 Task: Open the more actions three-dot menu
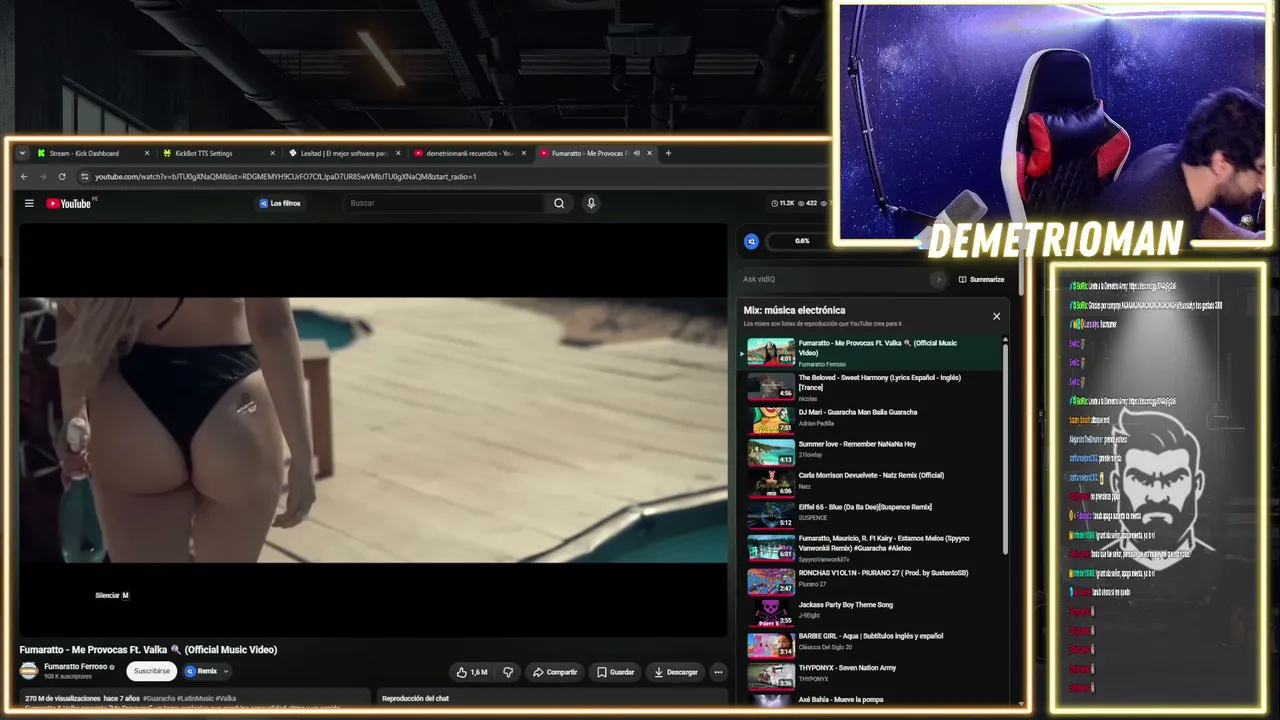click(718, 672)
